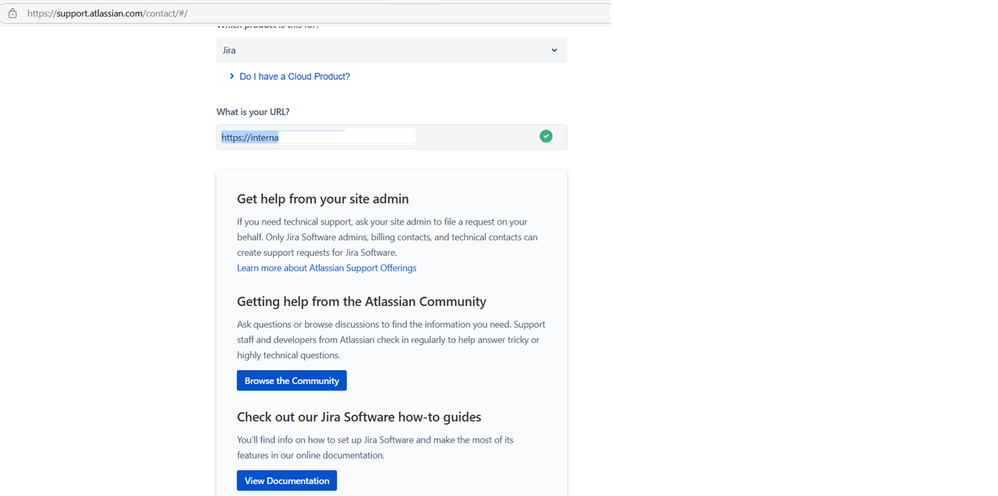This screenshot has width=998, height=496.
Task: Open "Learn more about Atlassian Support Offerings" link
Action: (x=327, y=268)
